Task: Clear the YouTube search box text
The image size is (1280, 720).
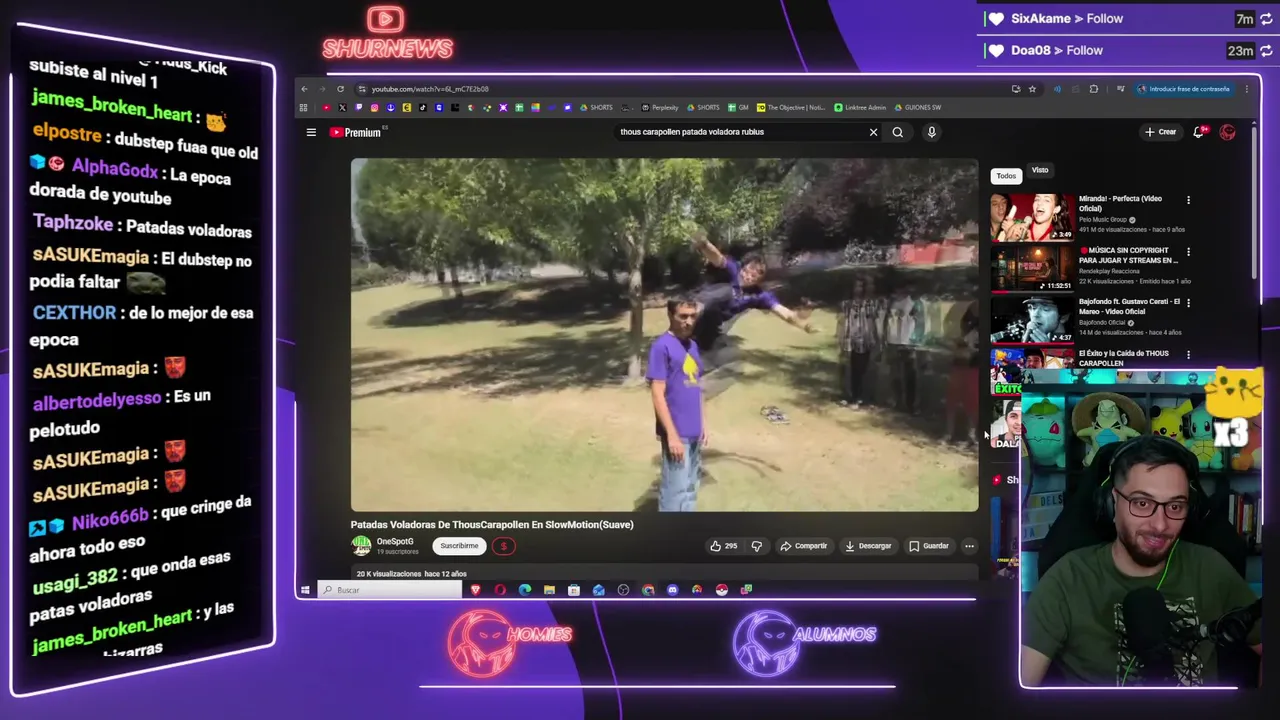Action: point(873,132)
